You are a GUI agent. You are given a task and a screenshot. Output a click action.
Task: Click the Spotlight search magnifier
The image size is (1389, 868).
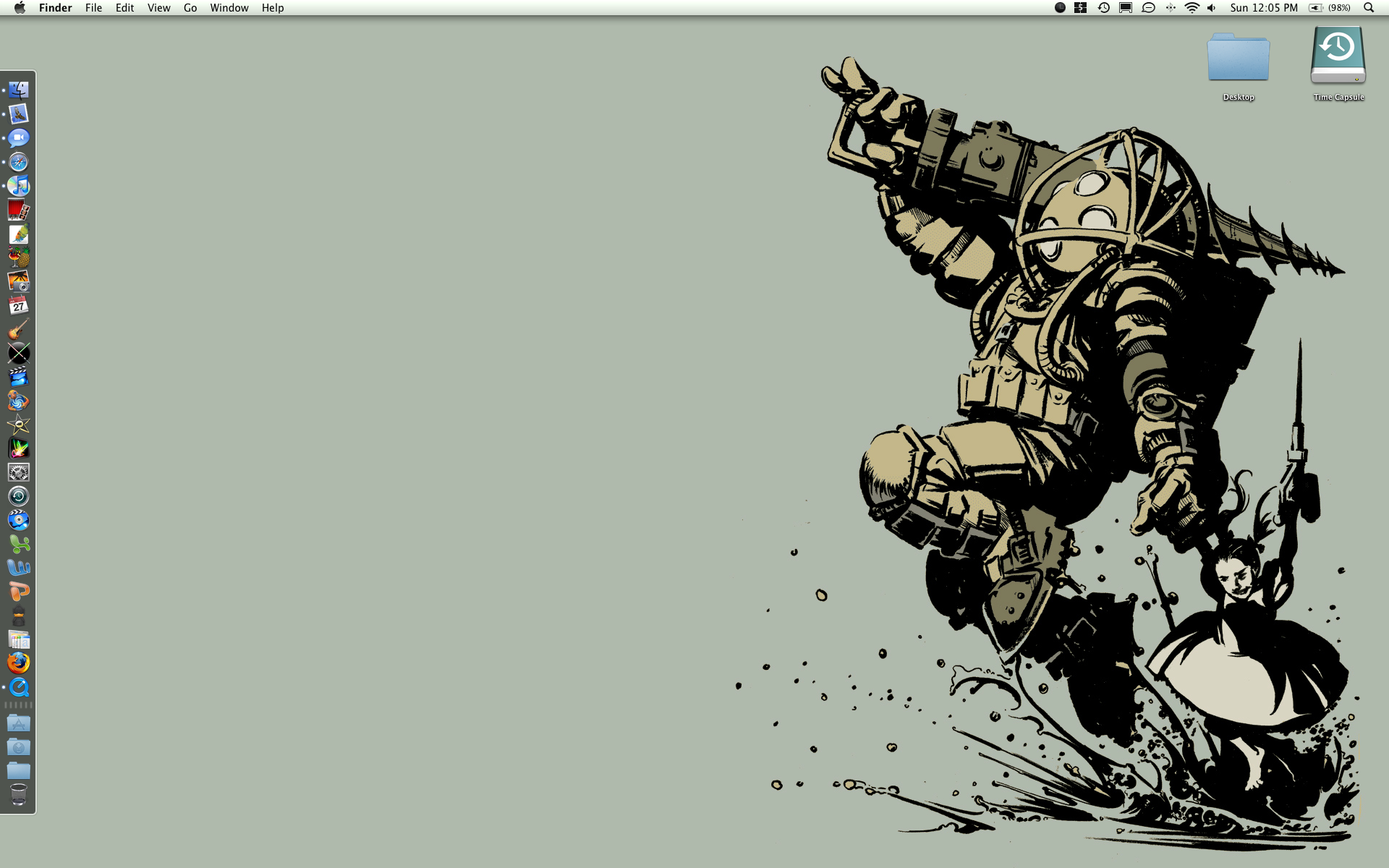point(1369,8)
